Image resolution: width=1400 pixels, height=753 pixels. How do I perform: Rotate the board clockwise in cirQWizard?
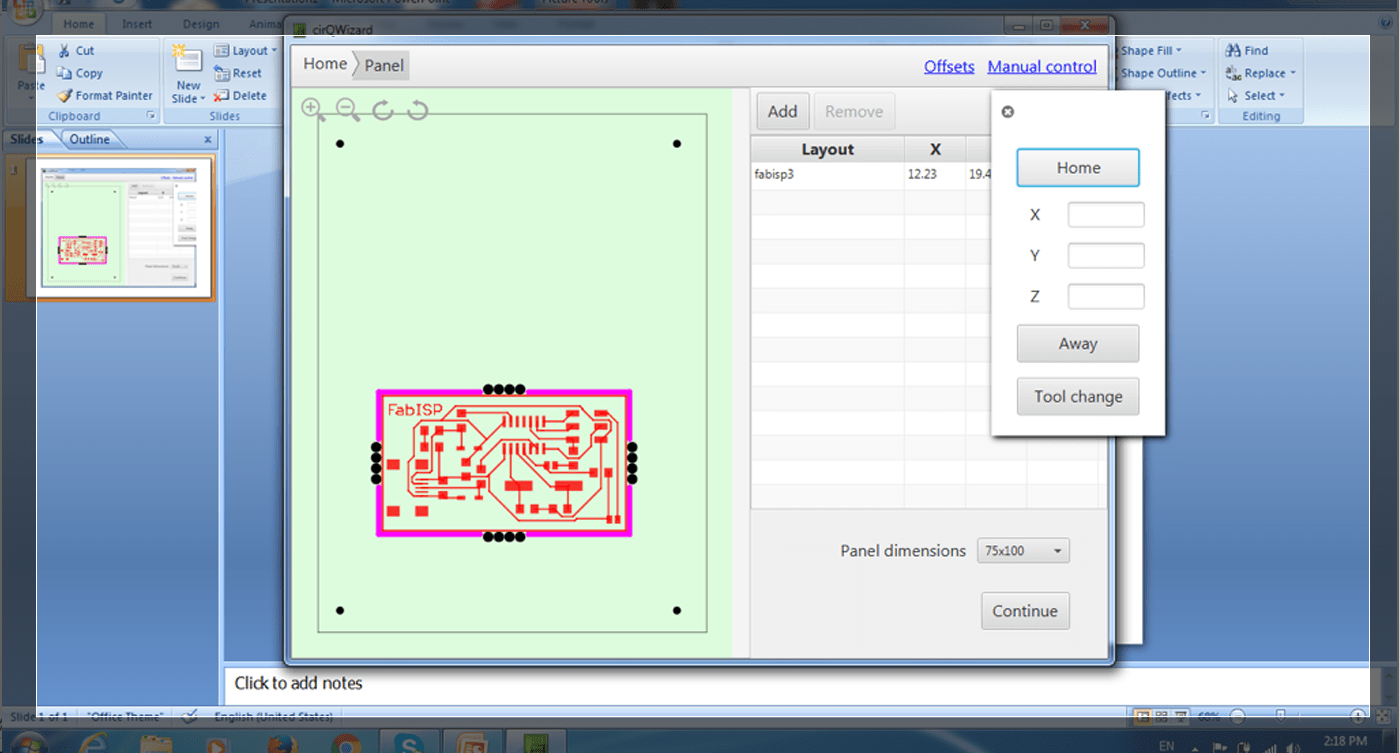[x=382, y=110]
